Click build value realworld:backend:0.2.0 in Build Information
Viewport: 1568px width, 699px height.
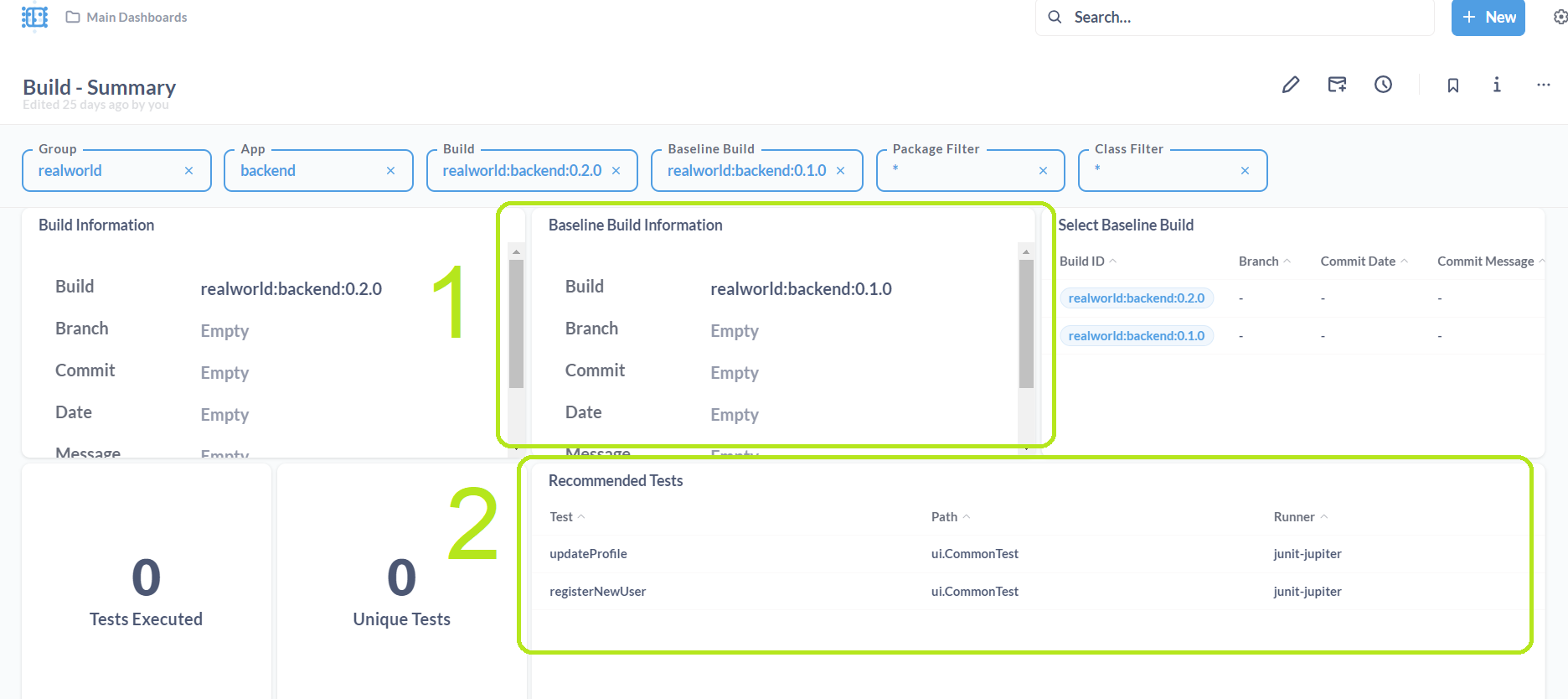pyautogui.click(x=291, y=288)
